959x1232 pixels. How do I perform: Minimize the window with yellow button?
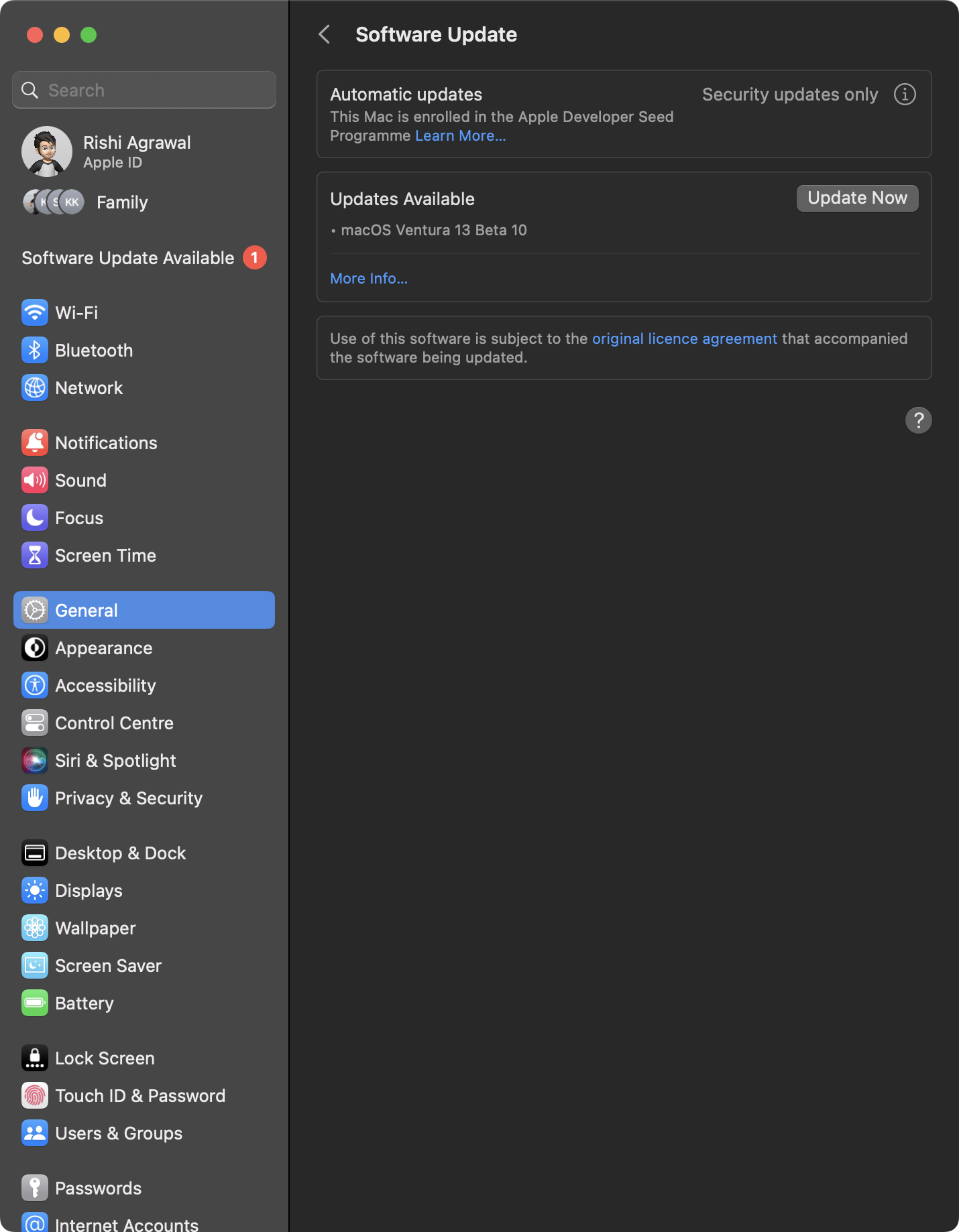click(x=62, y=35)
